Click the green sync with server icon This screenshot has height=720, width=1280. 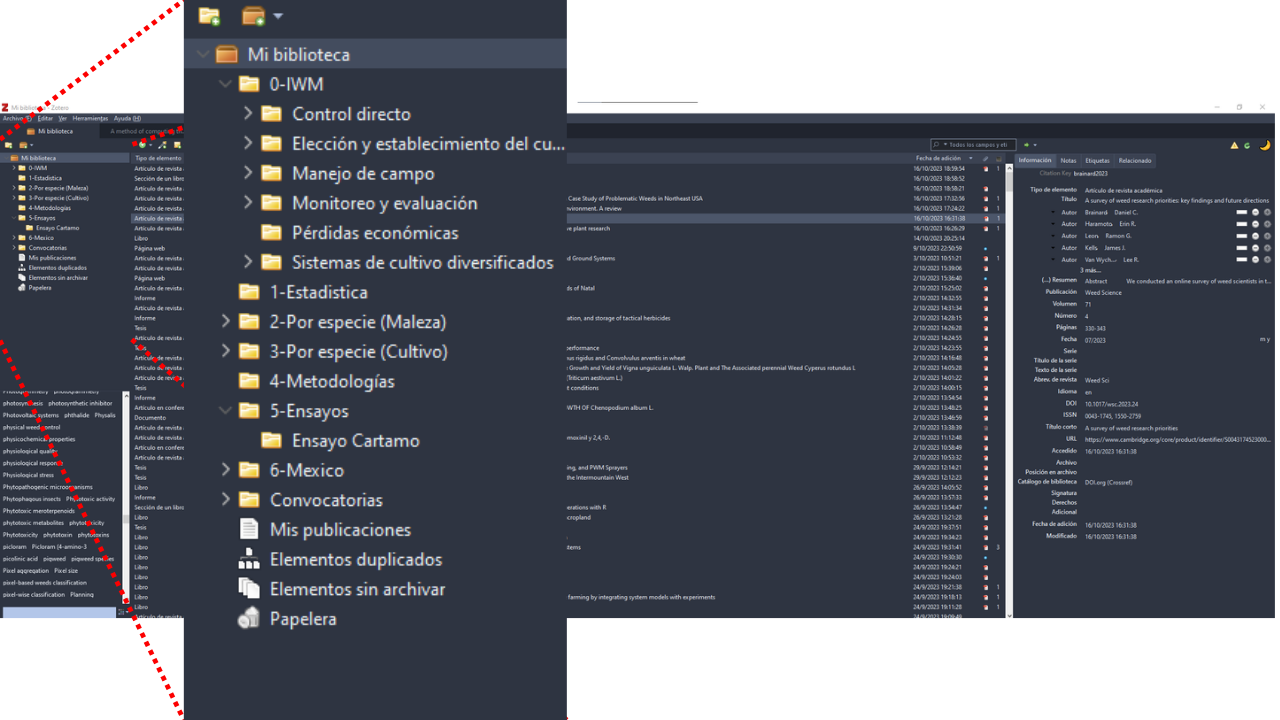[x=1247, y=145]
